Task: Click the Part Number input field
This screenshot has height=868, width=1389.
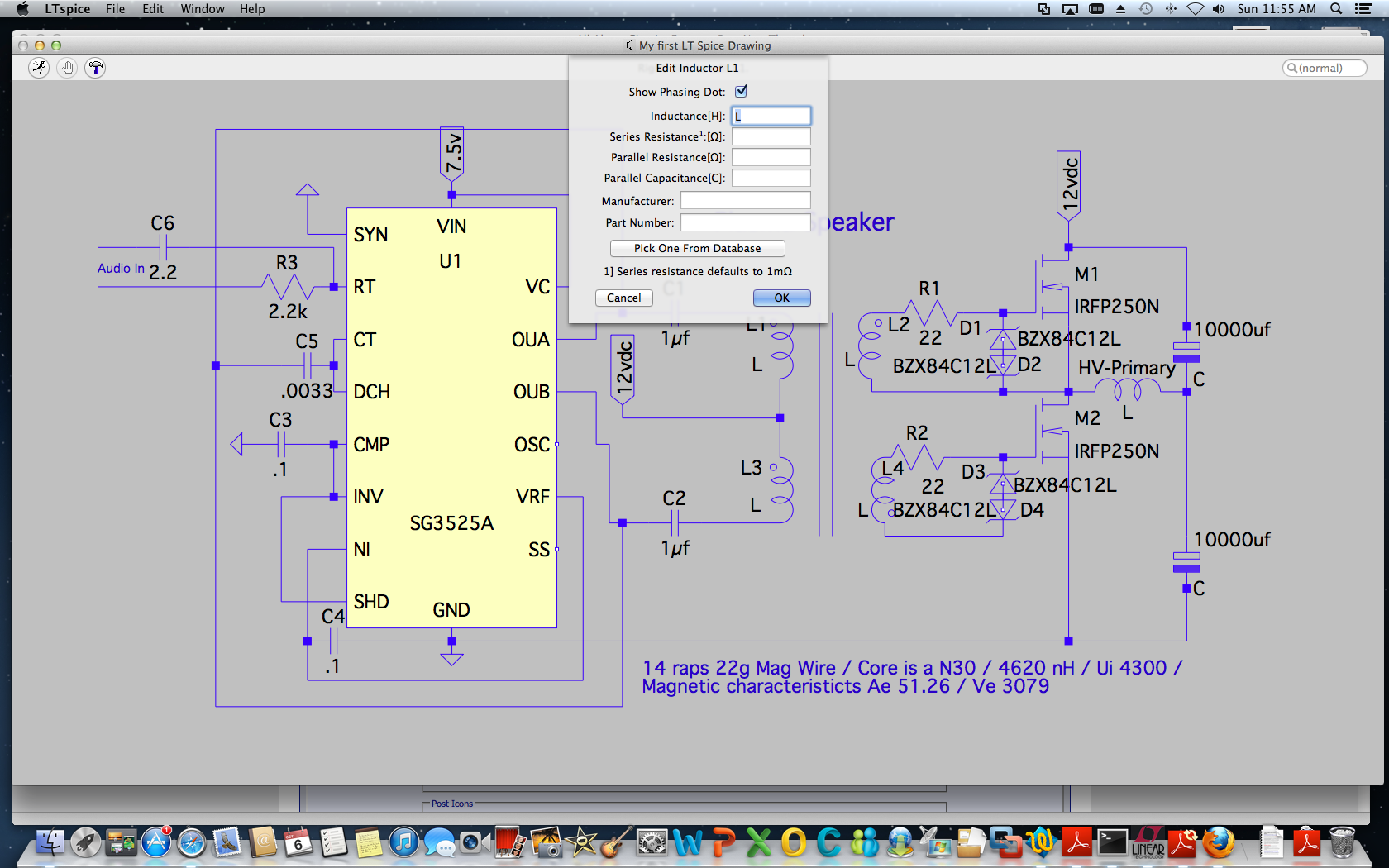Action: [x=745, y=222]
